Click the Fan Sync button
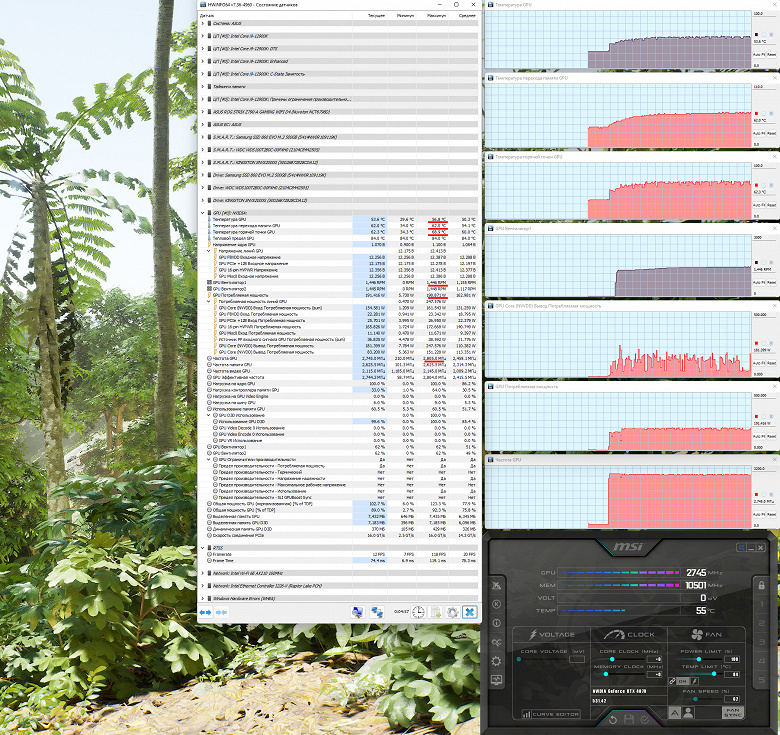 pyautogui.click(x=732, y=712)
